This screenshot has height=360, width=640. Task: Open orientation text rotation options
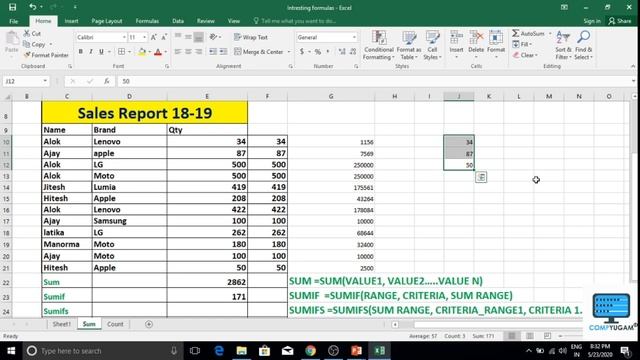point(215,37)
